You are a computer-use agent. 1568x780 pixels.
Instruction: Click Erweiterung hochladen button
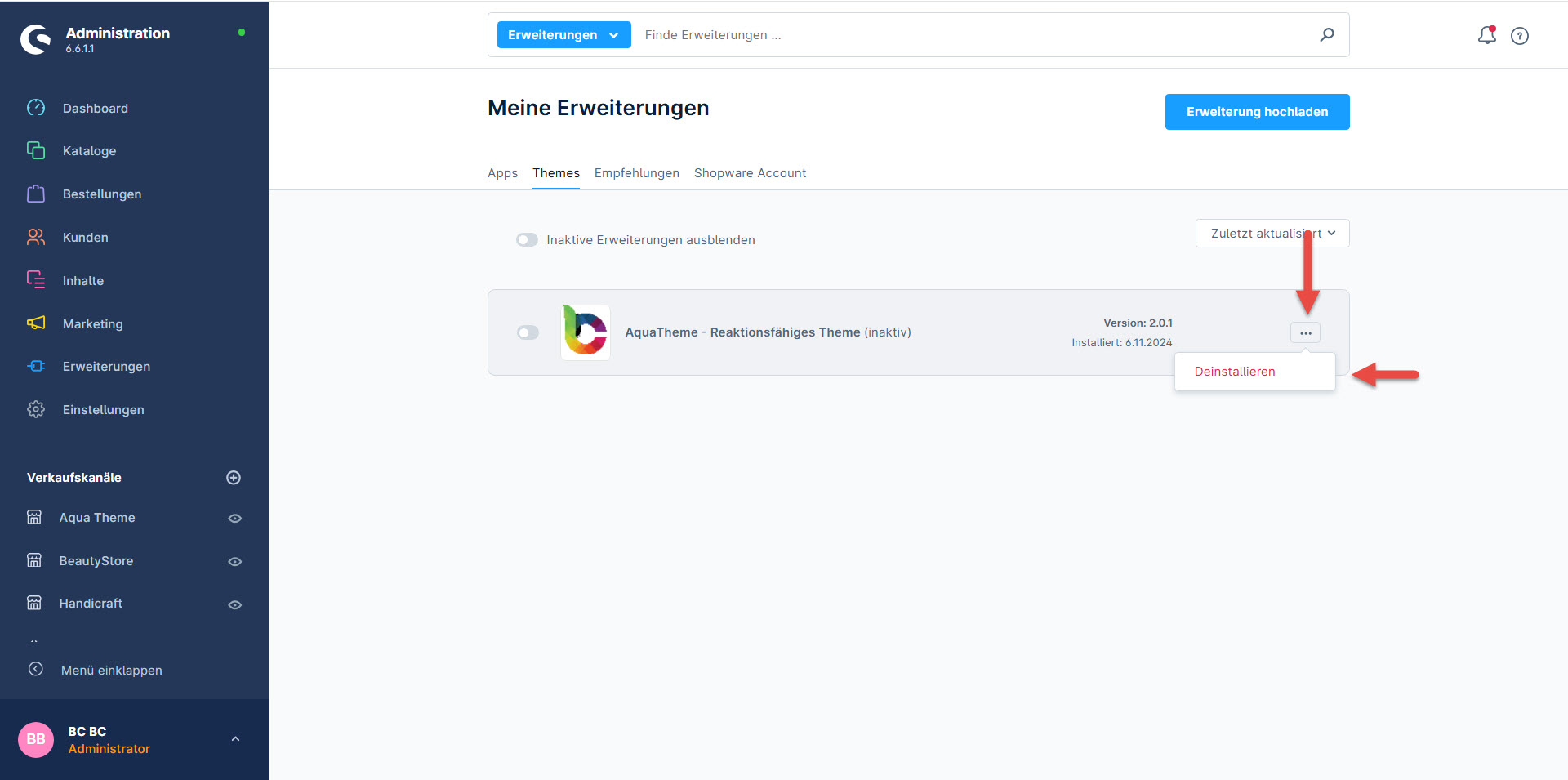click(x=1256, y=112)
